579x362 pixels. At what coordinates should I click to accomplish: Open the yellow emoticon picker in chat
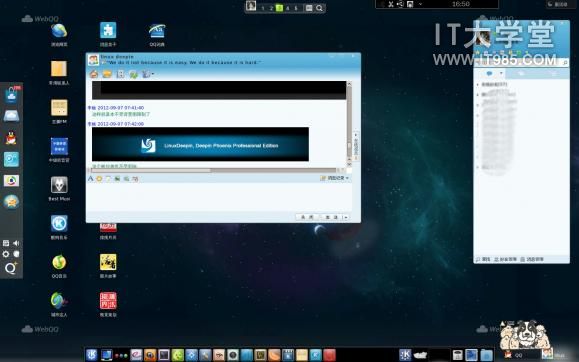[x=99, y=179]
